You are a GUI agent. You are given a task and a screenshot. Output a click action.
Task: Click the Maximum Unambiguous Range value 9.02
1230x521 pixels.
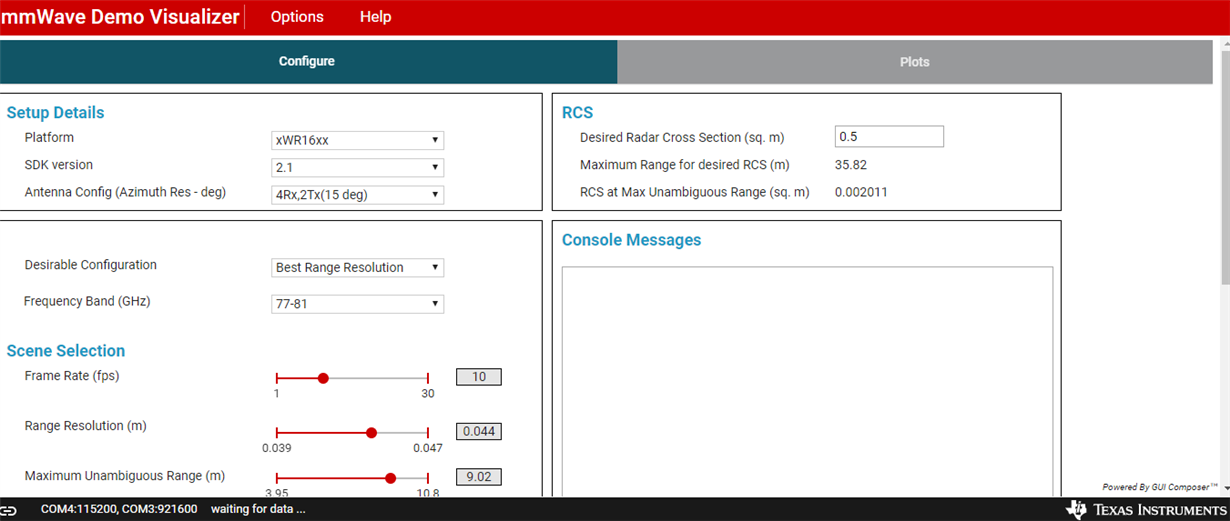click(x=479, y=477)
